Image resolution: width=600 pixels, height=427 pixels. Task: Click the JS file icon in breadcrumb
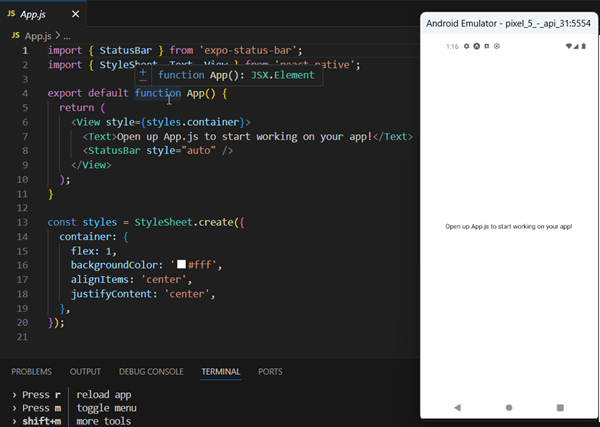pyautogui.click(x=16, y=35)
